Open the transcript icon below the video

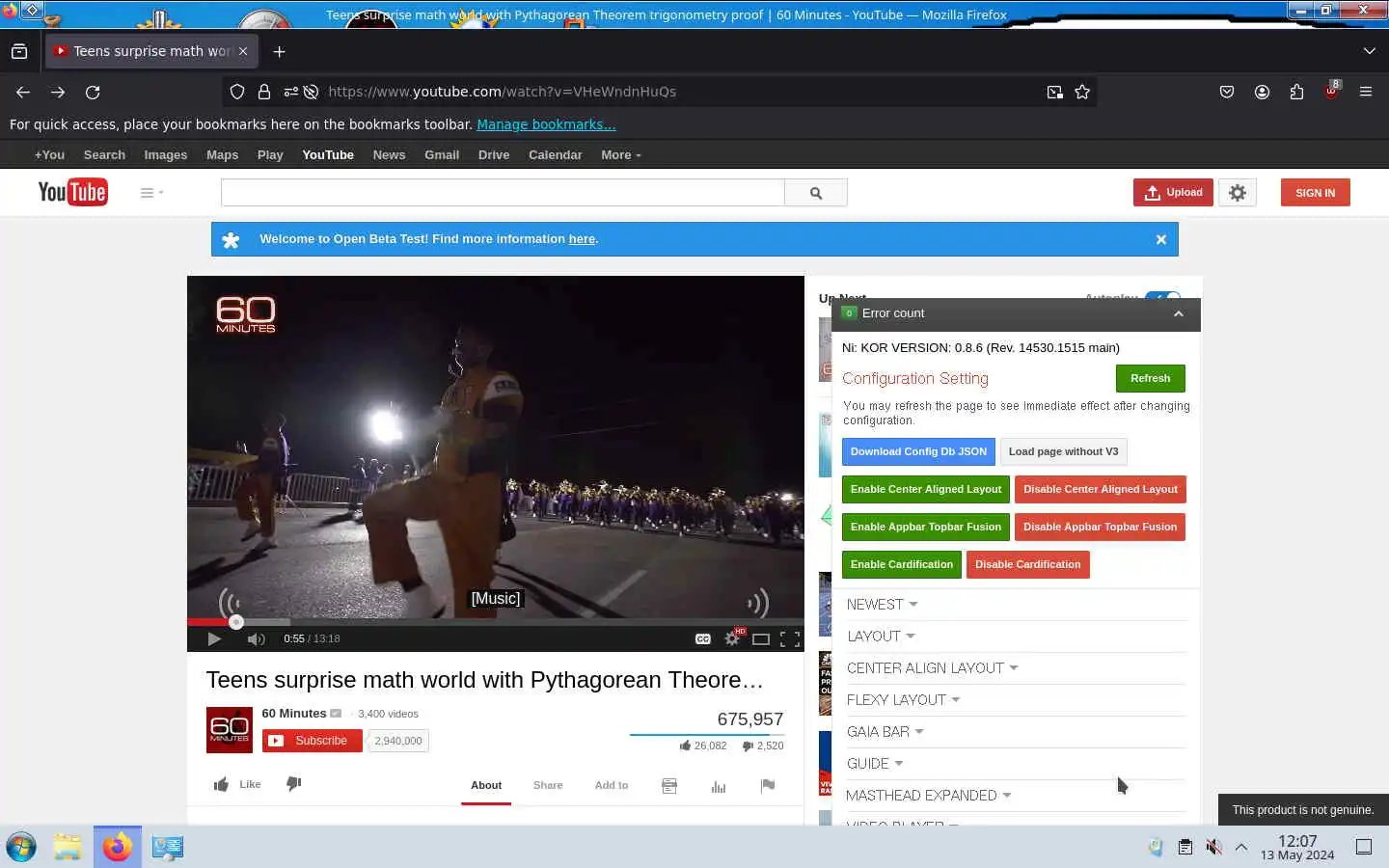(669, 786)
